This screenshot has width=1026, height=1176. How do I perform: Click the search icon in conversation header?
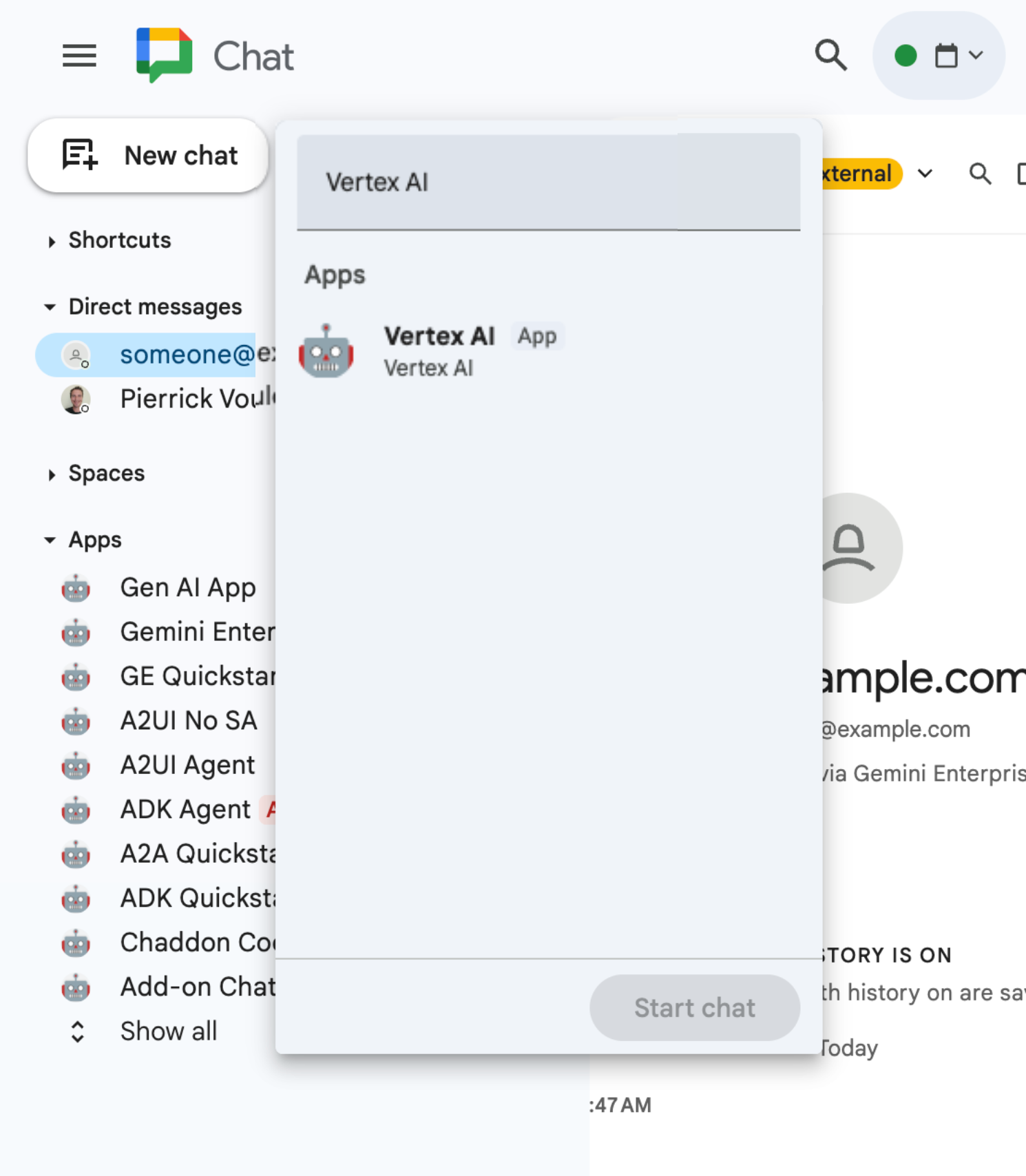point(980,174)
